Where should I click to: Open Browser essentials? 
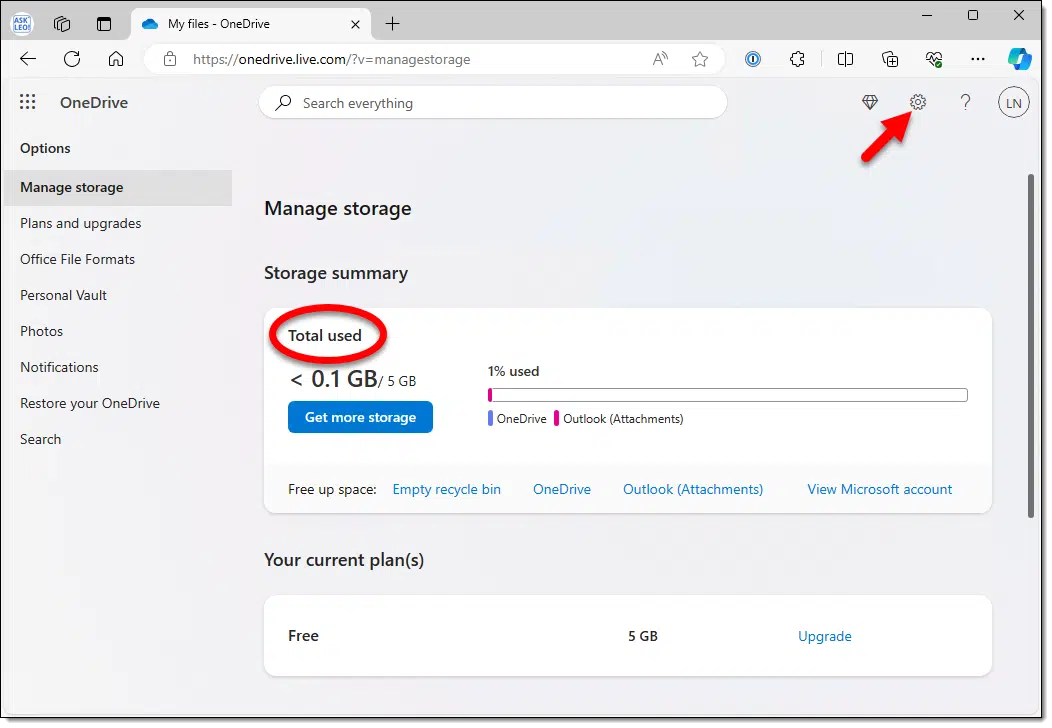click(x=934, y=59)
